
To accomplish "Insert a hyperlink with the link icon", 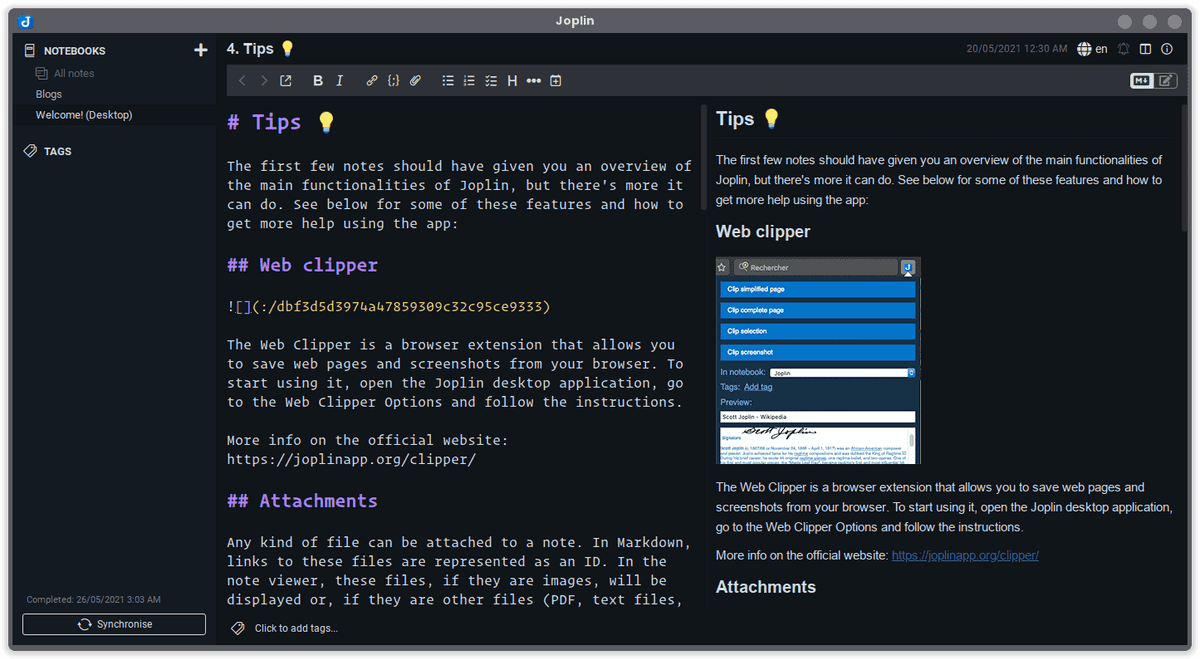I will [x=372, y=81].
